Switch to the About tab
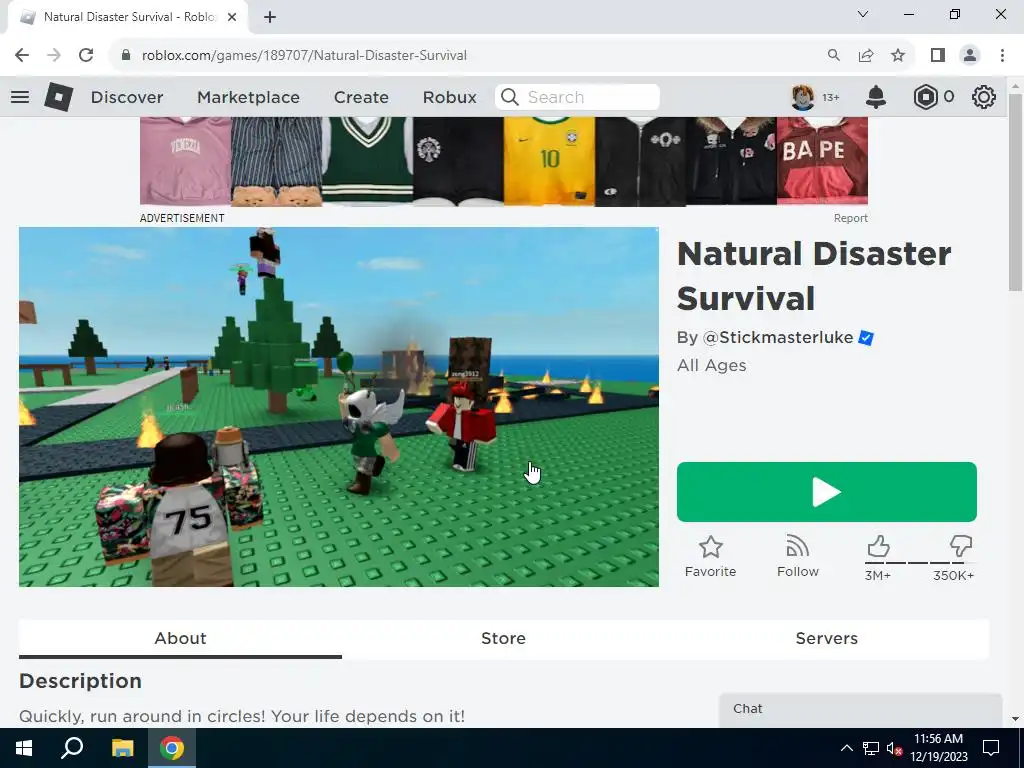1024x768 pixels. 180,639
